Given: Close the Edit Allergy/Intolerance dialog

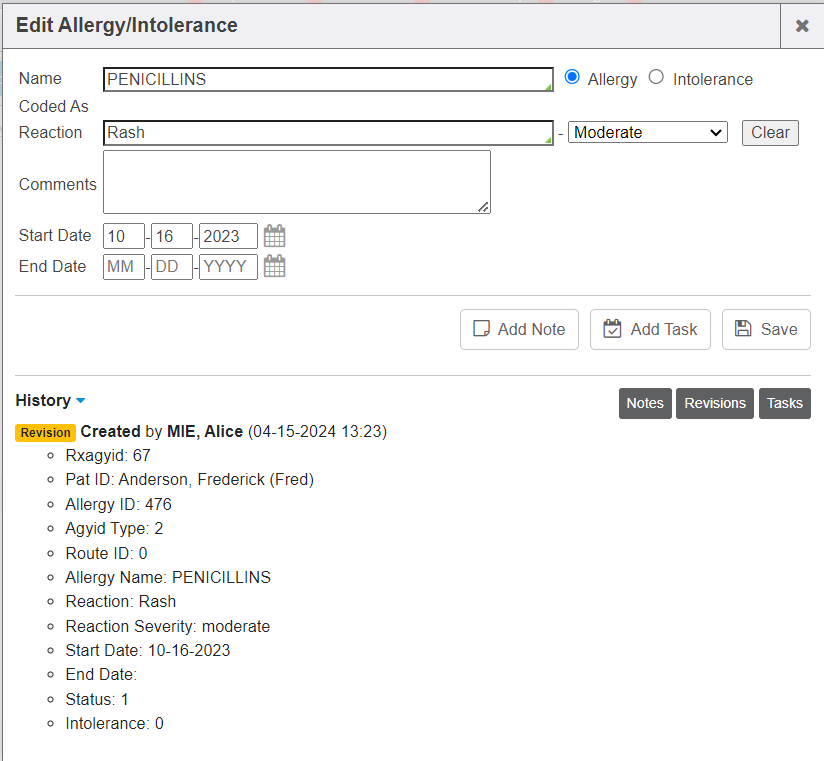Looking at the screenshot, I should (x=801, y=26).
